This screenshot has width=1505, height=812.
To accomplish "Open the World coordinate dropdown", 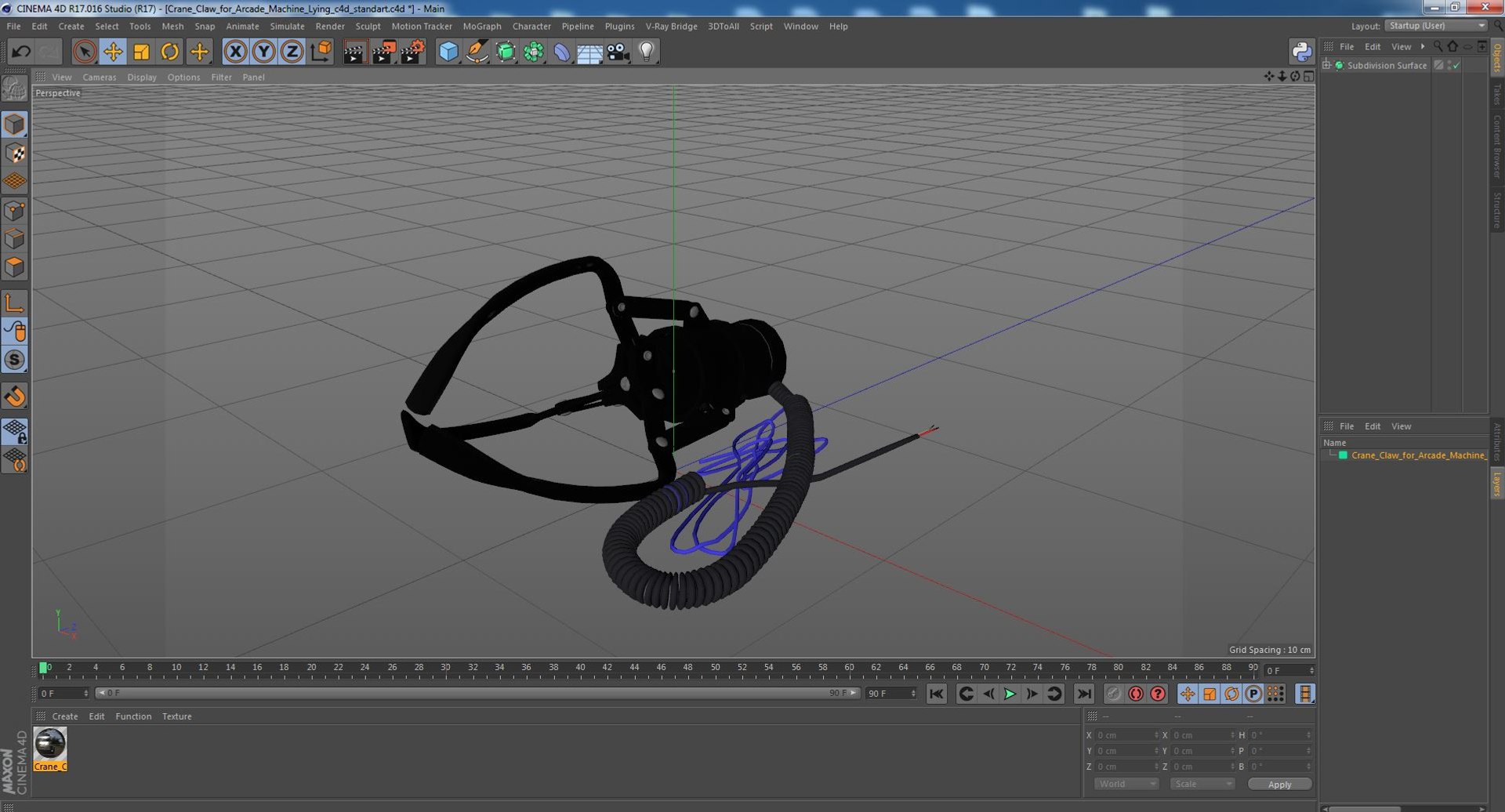I will pyautogui.click(x=1126, y=784).
